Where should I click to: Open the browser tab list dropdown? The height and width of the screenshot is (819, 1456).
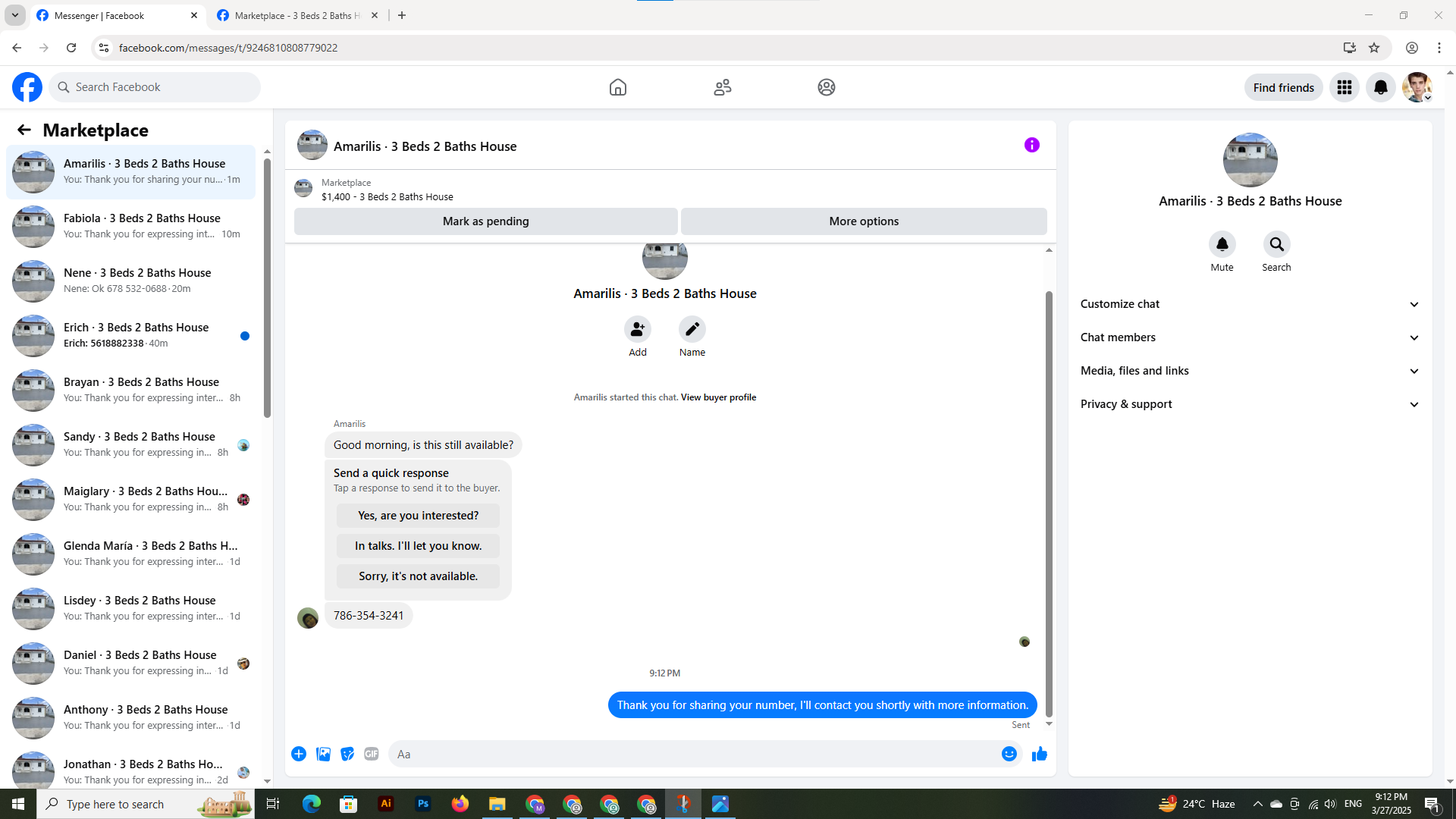15,15
